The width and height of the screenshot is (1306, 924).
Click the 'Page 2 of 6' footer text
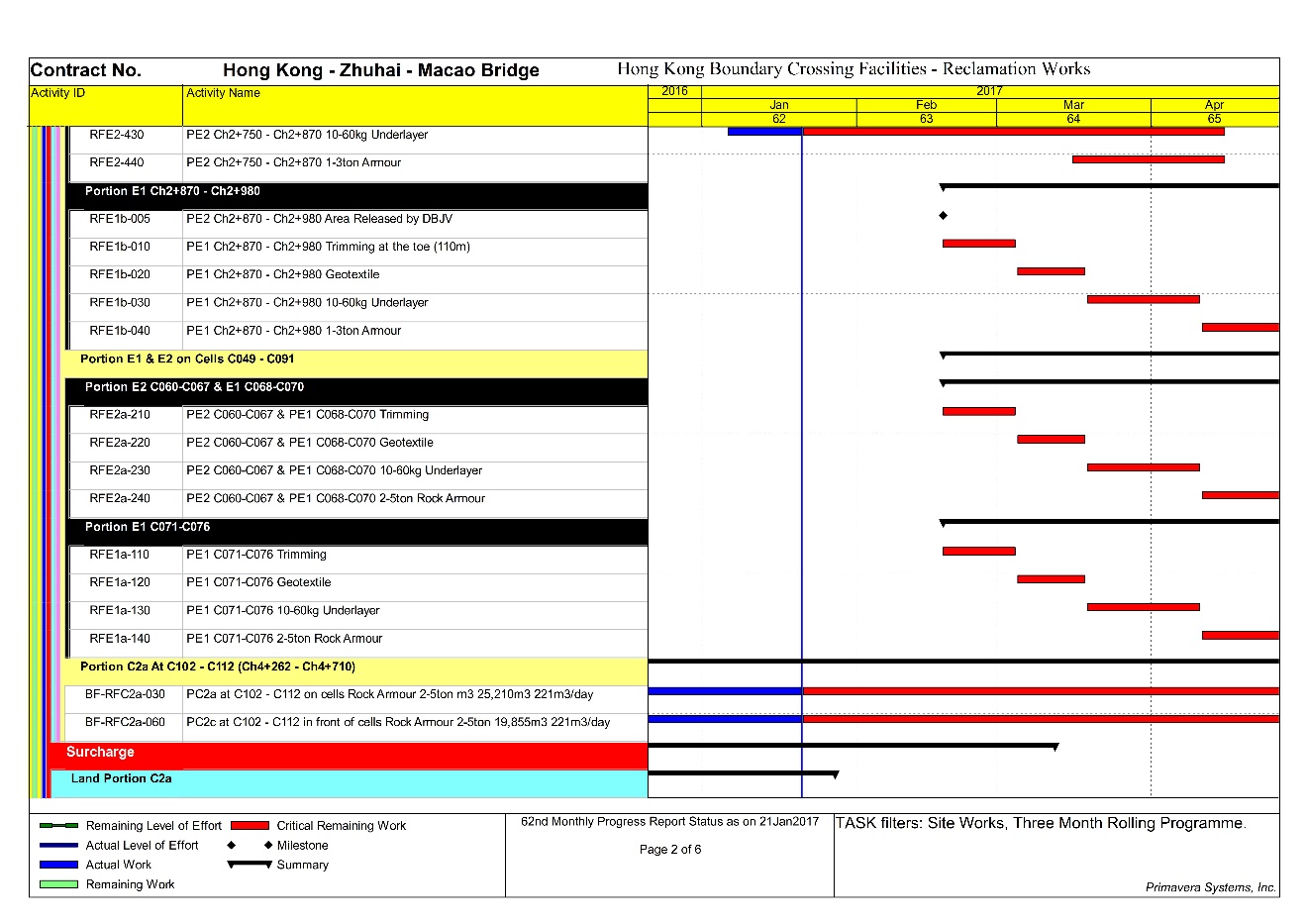[x=670, y=850]
